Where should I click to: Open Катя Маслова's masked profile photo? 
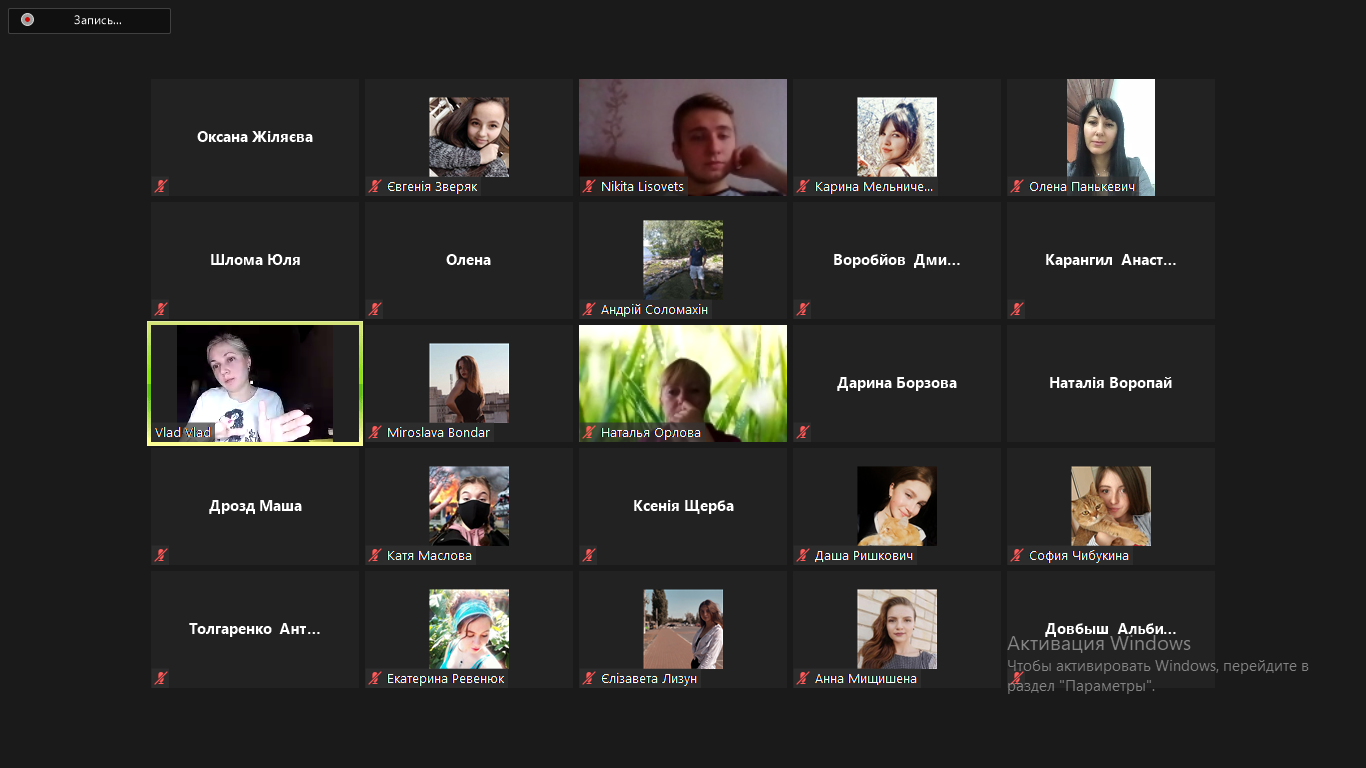[469, 506]
